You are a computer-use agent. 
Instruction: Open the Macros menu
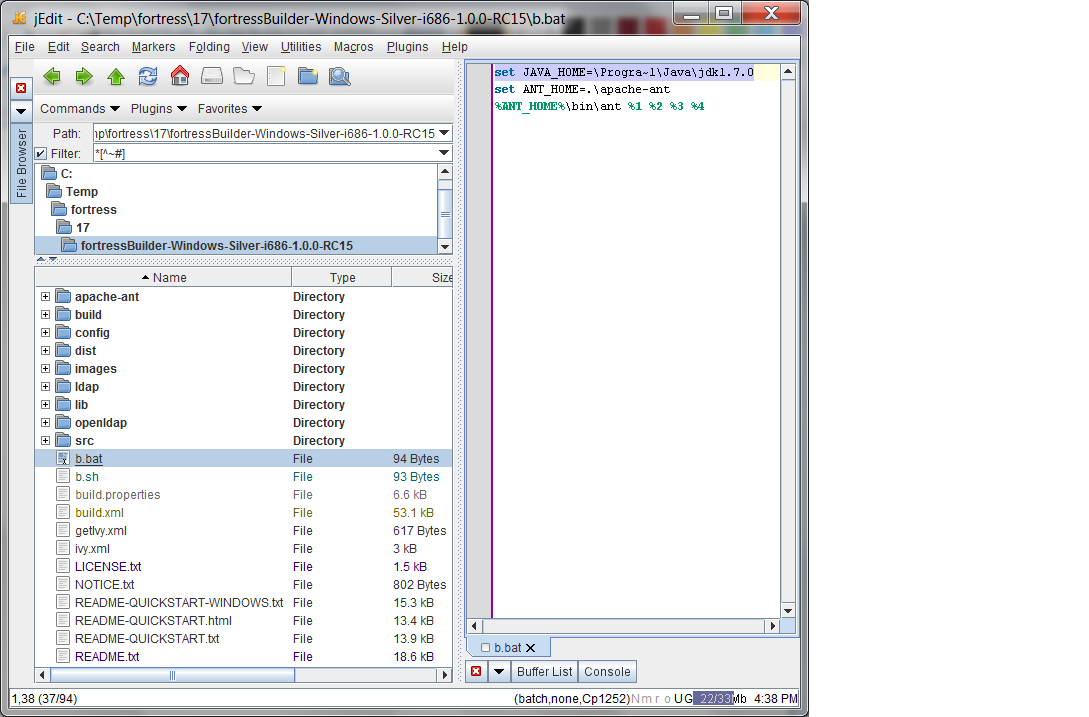tap(353, 47)
